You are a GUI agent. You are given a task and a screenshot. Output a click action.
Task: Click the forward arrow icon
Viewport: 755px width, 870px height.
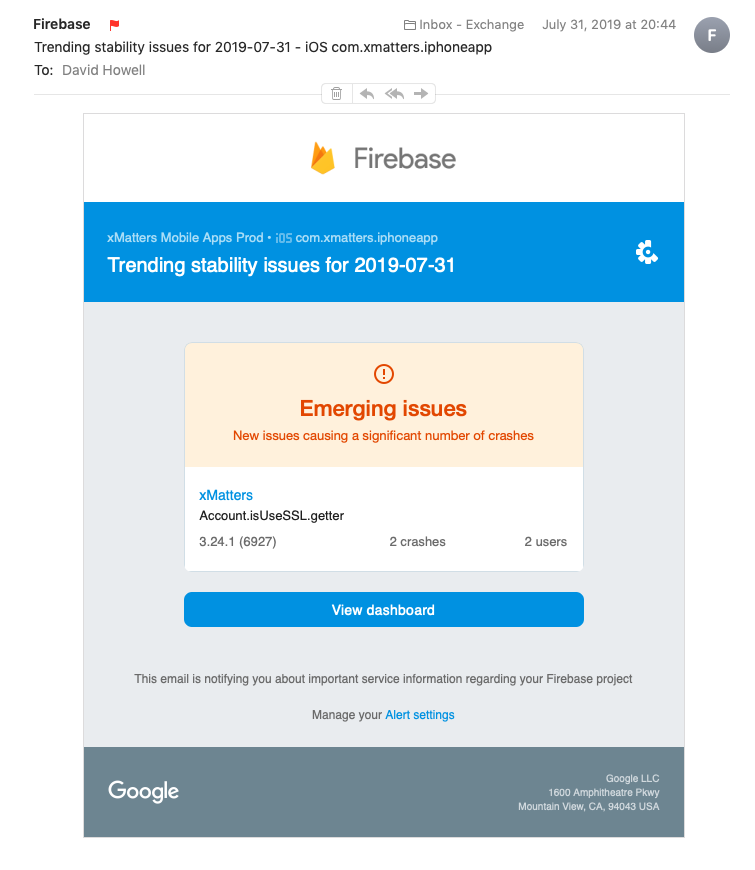421,93
